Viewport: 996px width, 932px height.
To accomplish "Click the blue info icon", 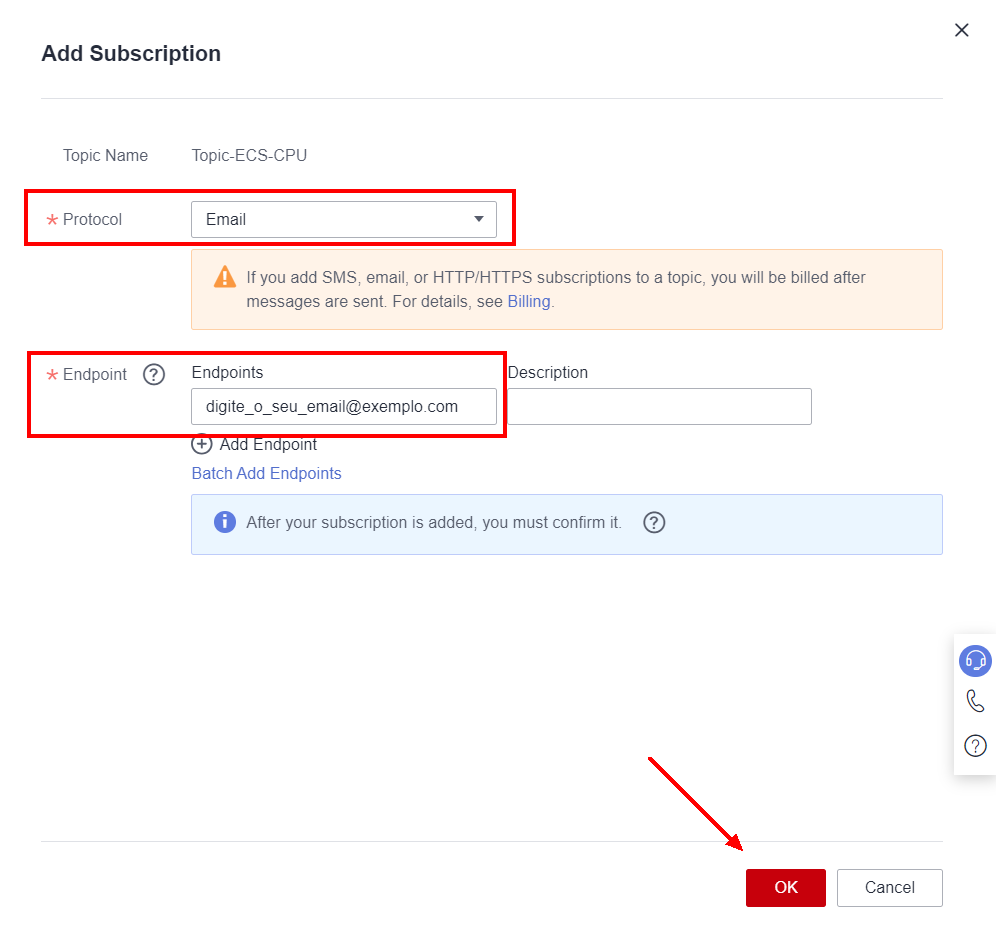I will tap(225, 522).
